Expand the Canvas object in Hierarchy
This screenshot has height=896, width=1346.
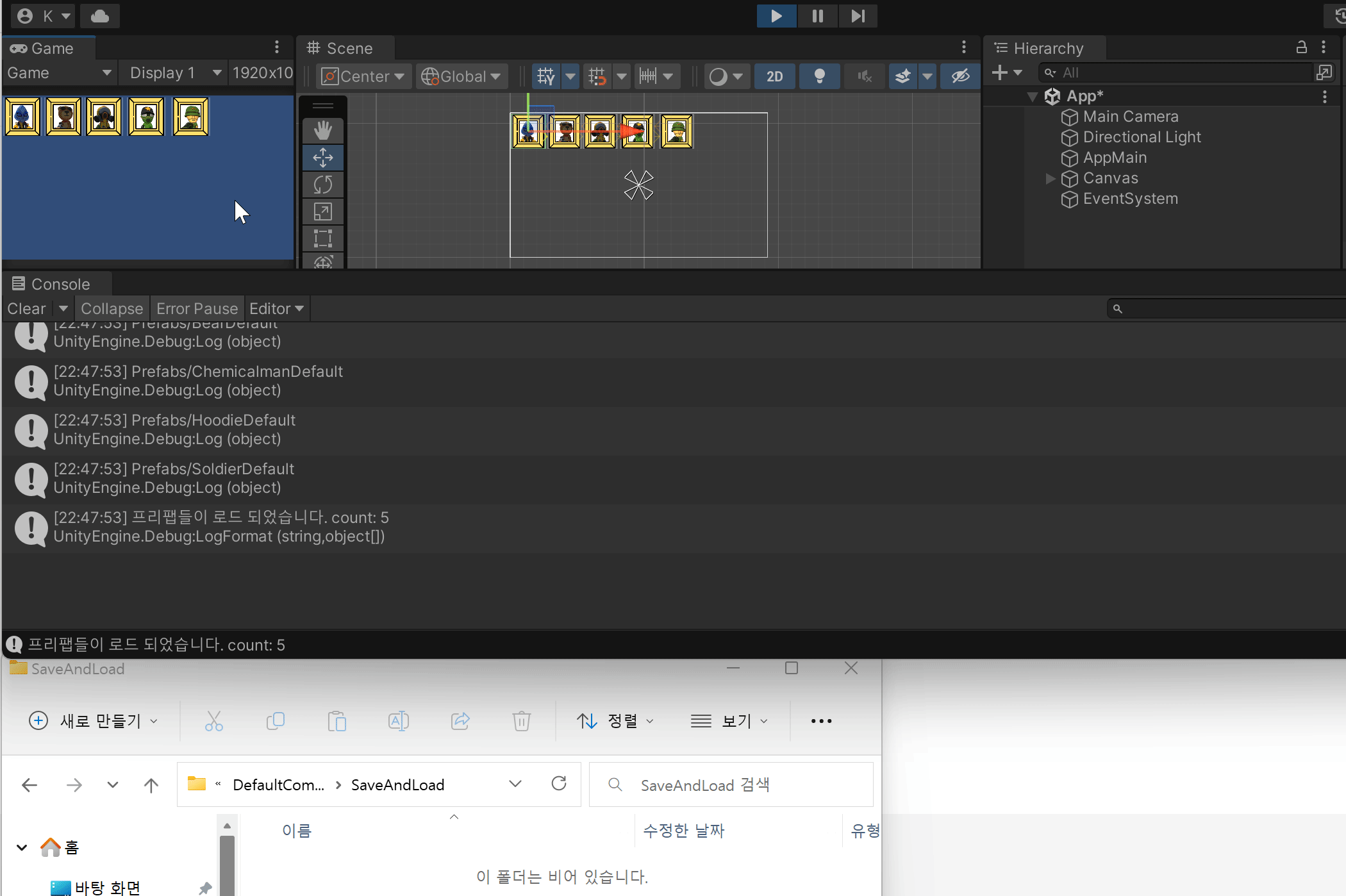1050,178
